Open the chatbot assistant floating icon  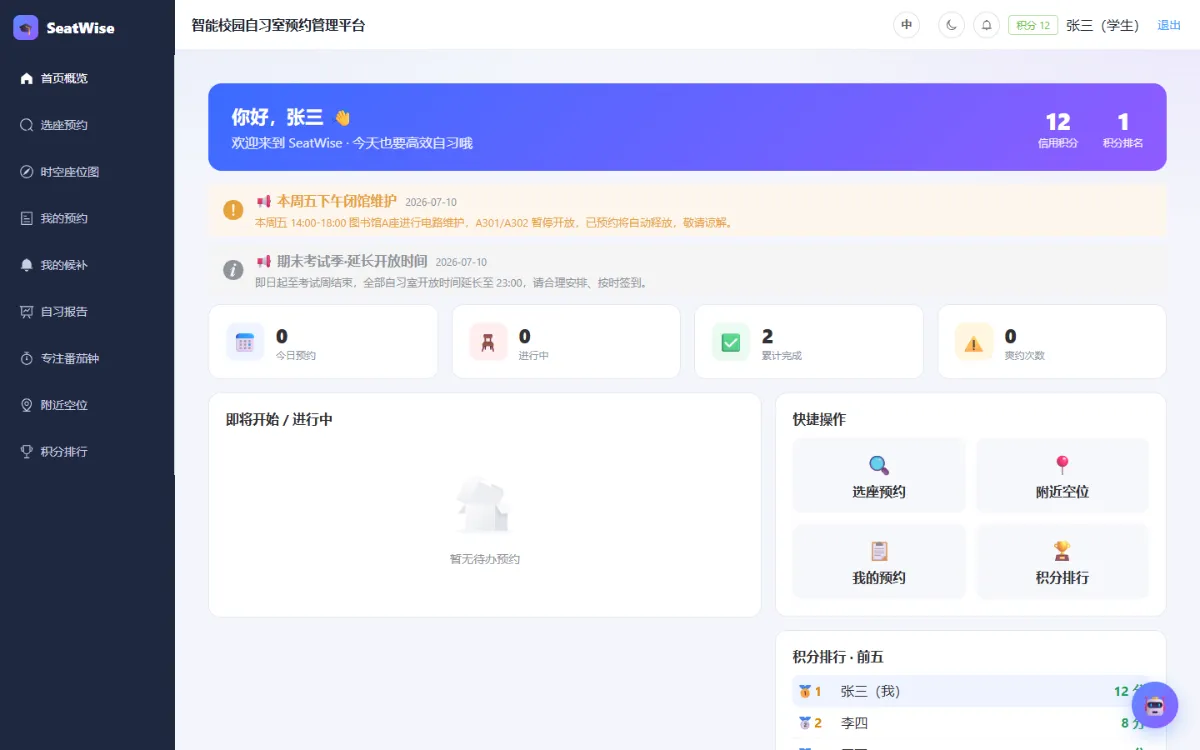point(1155,705)
